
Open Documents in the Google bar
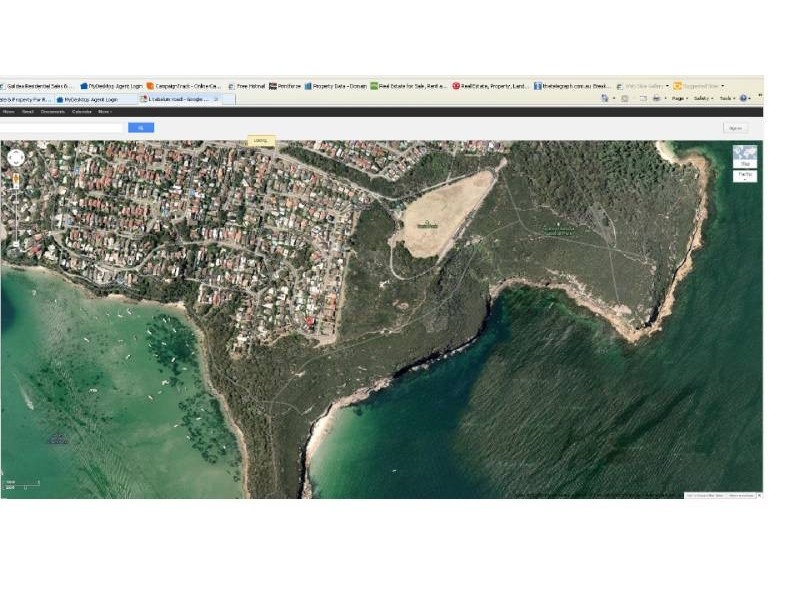pos(53,112)
